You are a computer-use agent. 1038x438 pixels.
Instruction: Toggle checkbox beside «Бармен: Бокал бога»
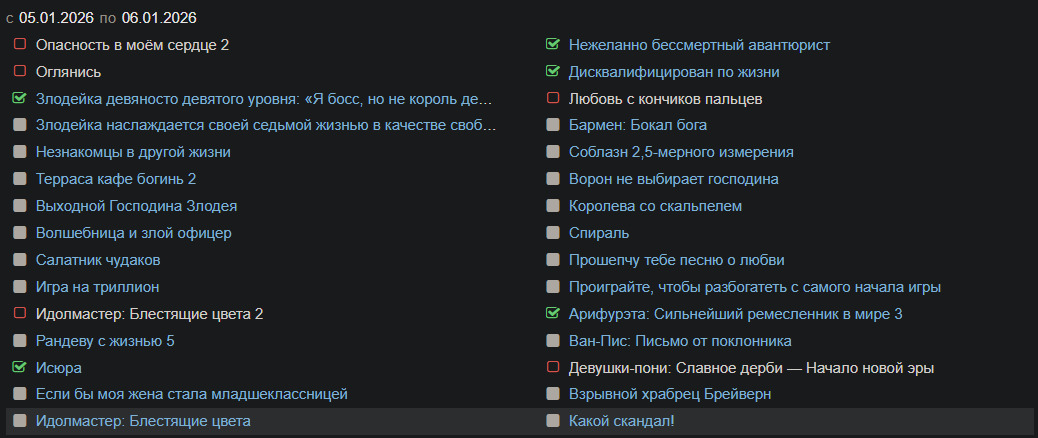(552, 125)
